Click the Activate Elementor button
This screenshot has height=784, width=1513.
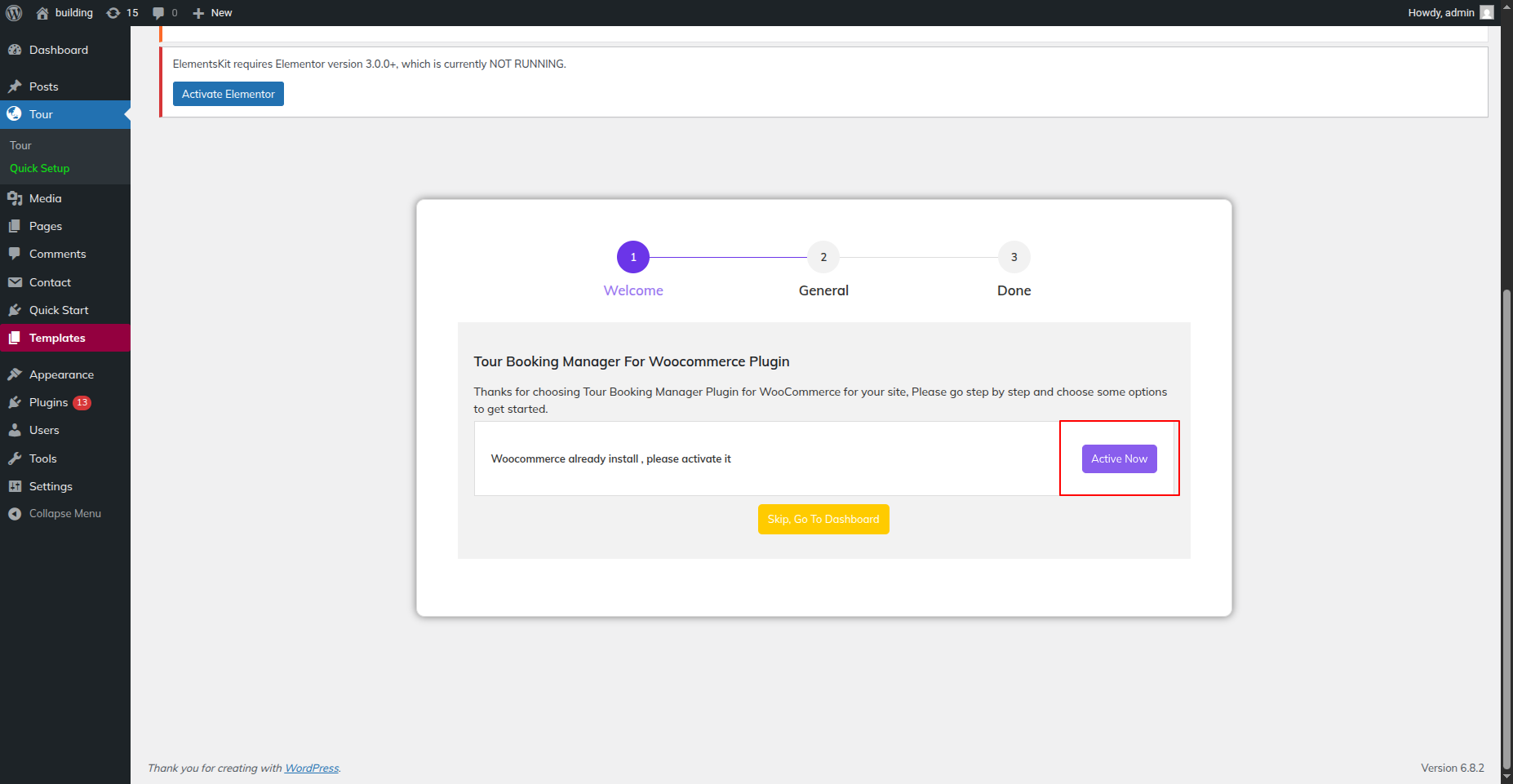pos(229,95)
